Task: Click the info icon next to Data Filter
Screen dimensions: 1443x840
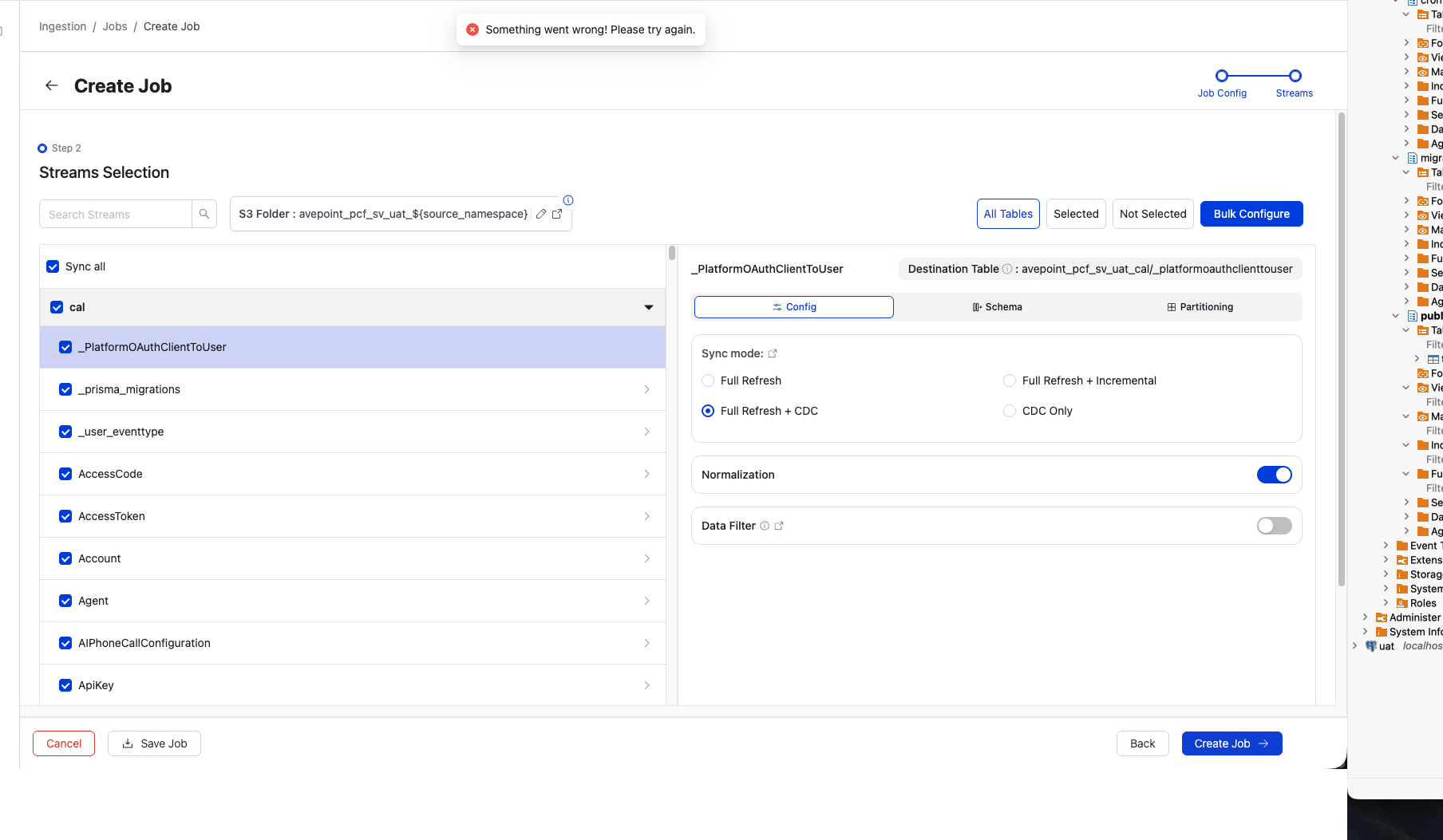Action: click(x=765, y=526)
